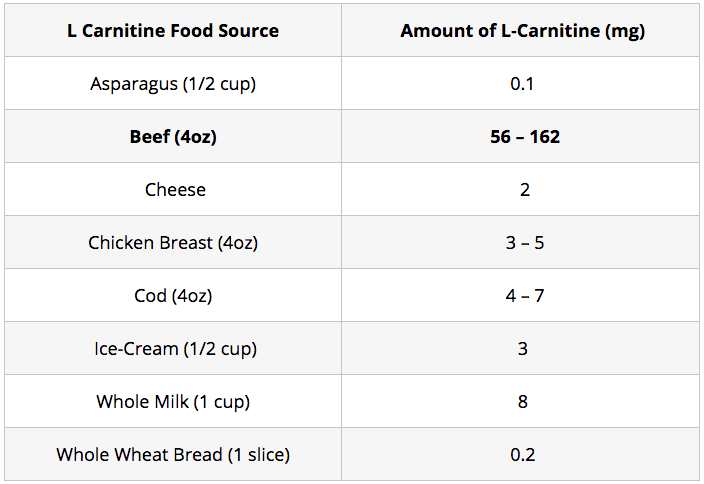The image size is (704, 484).
Task: Select the Ice-Cream (1/2 cup) cell
Action: coord(175,349)
